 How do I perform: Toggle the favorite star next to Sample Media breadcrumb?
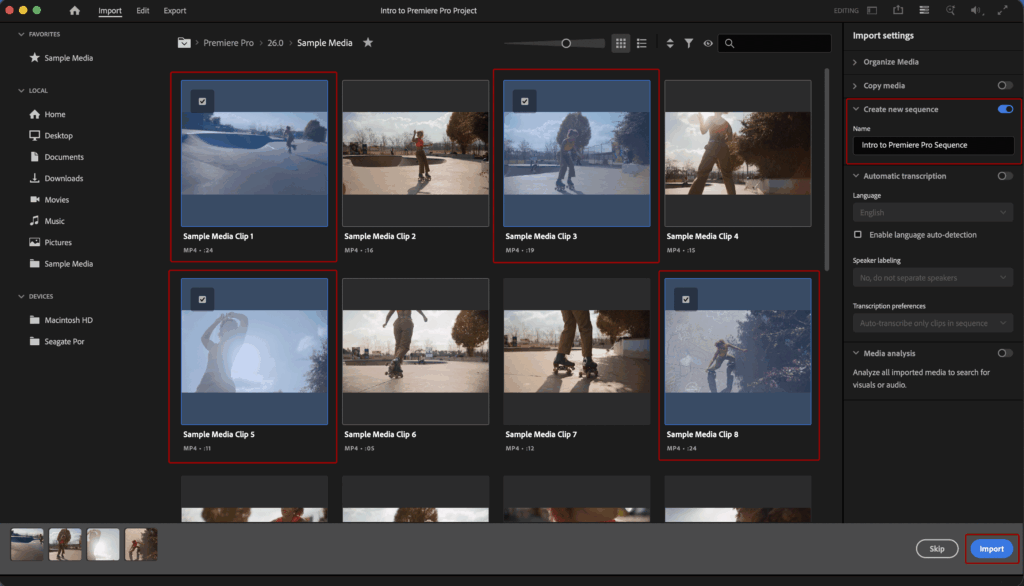[368, 42]
